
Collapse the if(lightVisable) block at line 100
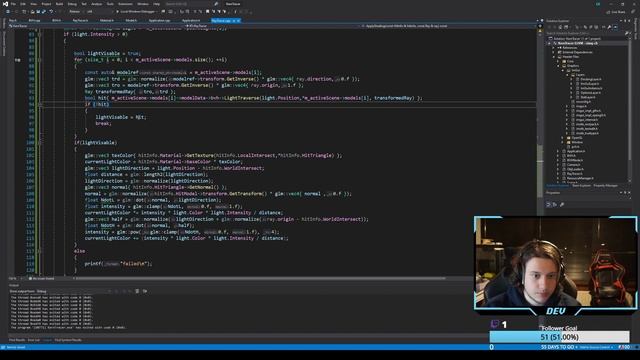click(40, 142)
